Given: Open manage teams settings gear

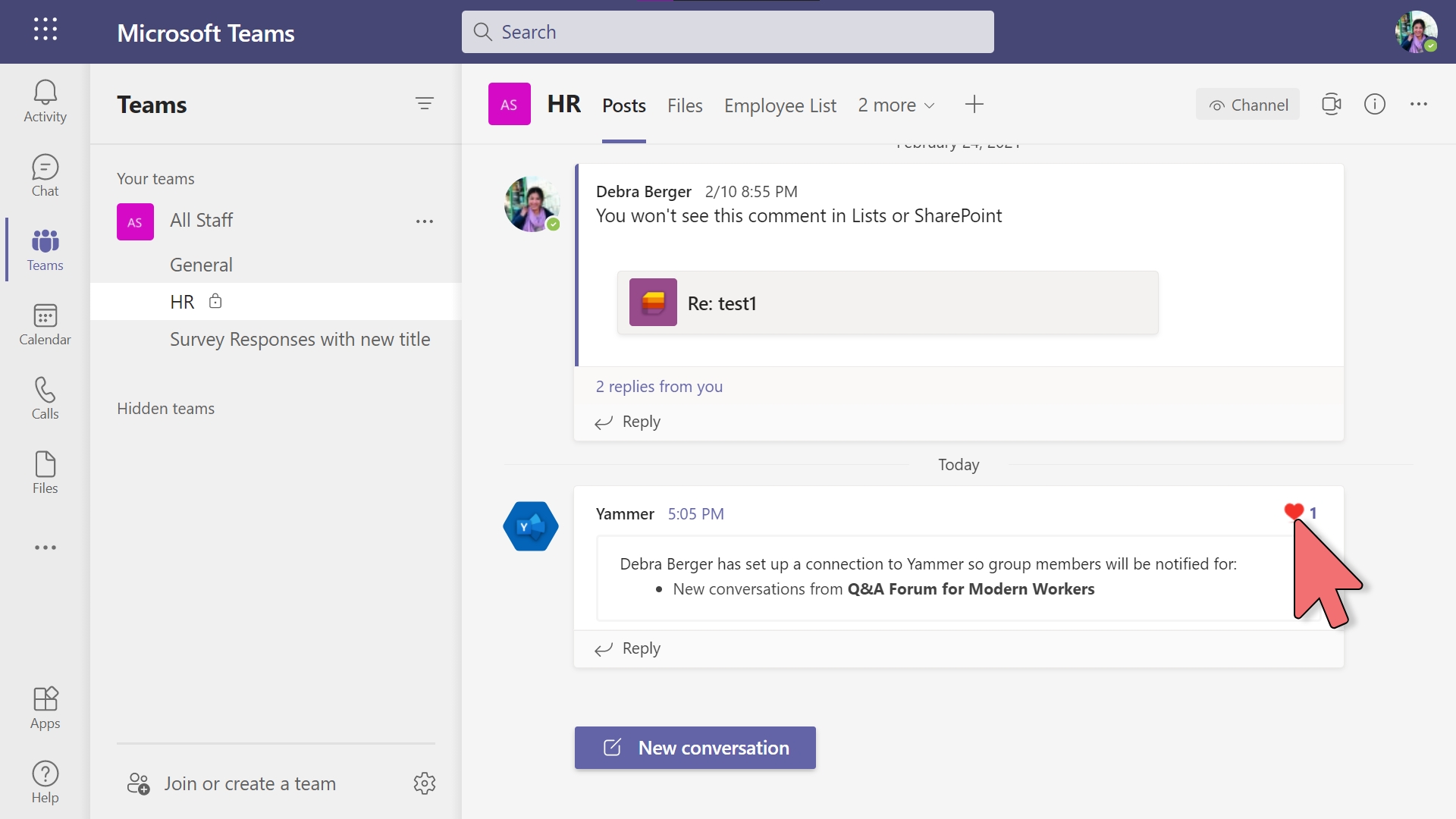Looking at the screenshot, I should [x=425, y=783].
